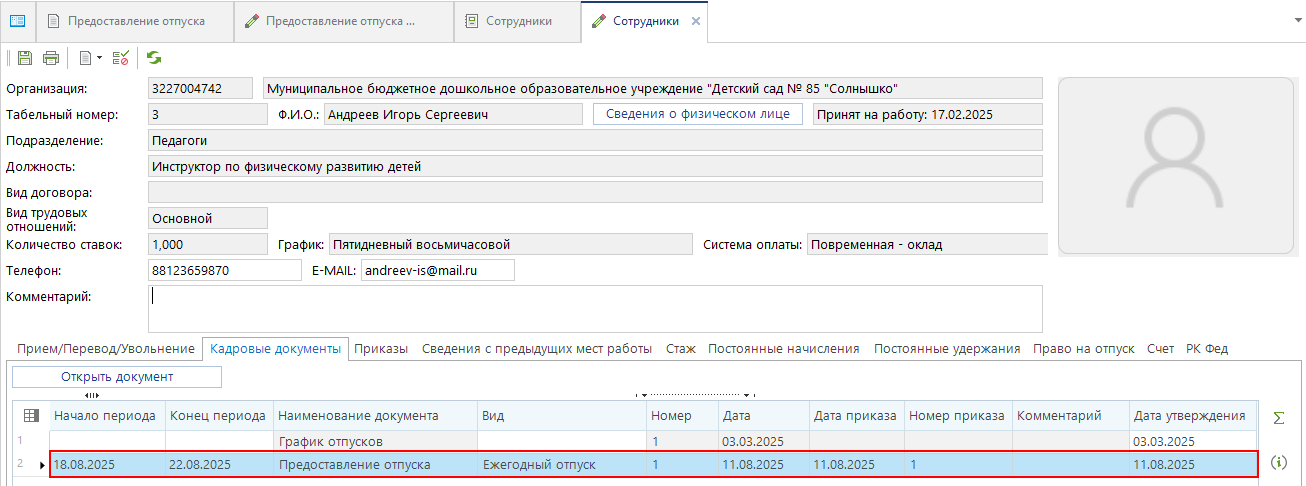Switch to Предоставление отпуска edit tab
1306x486 pixels.
coord(343,21)
